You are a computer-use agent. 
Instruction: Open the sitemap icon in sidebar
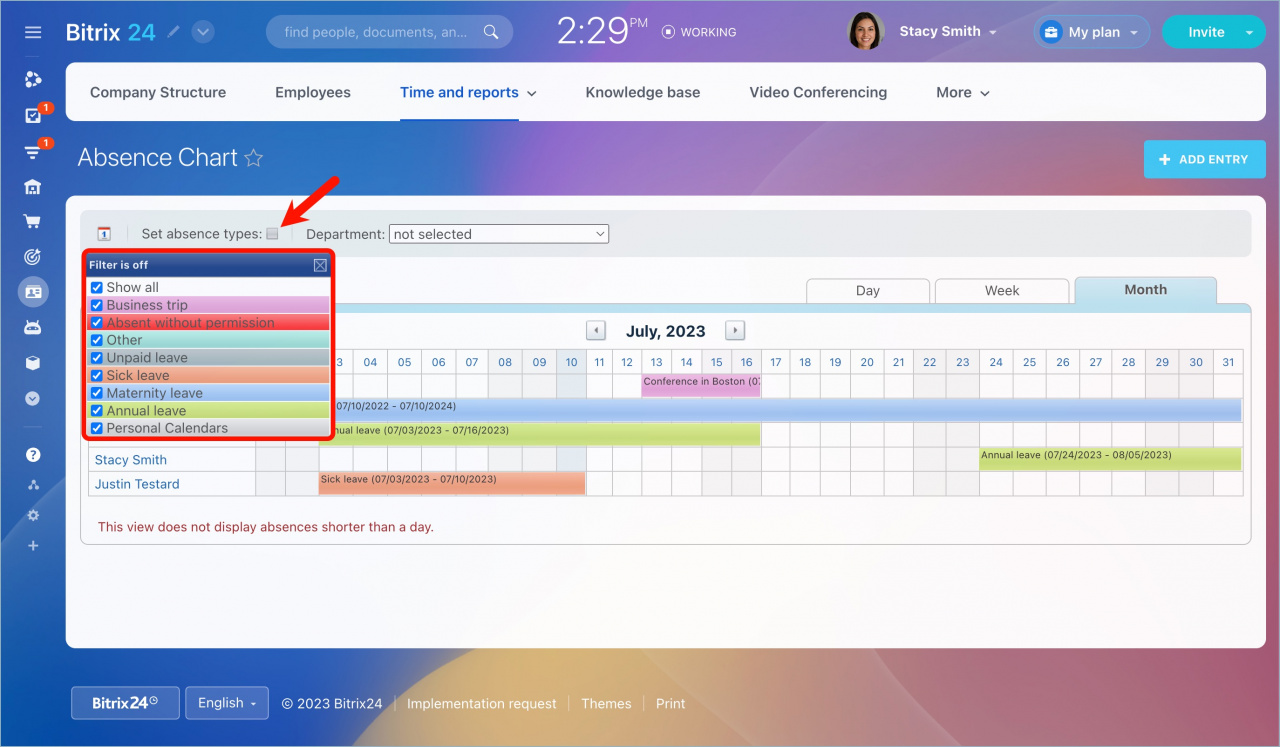[33, 485]
